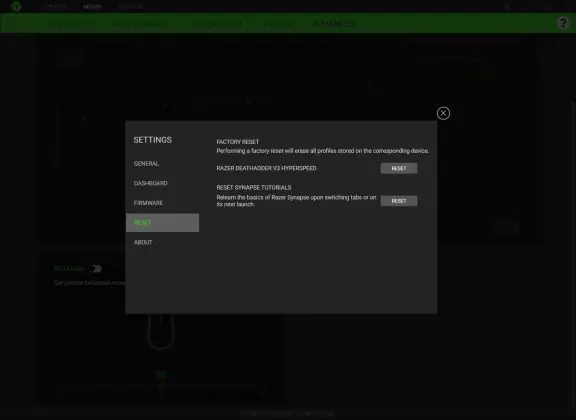Click the SETTINGS title text
The image size is (576, 420).
[152, 140]
